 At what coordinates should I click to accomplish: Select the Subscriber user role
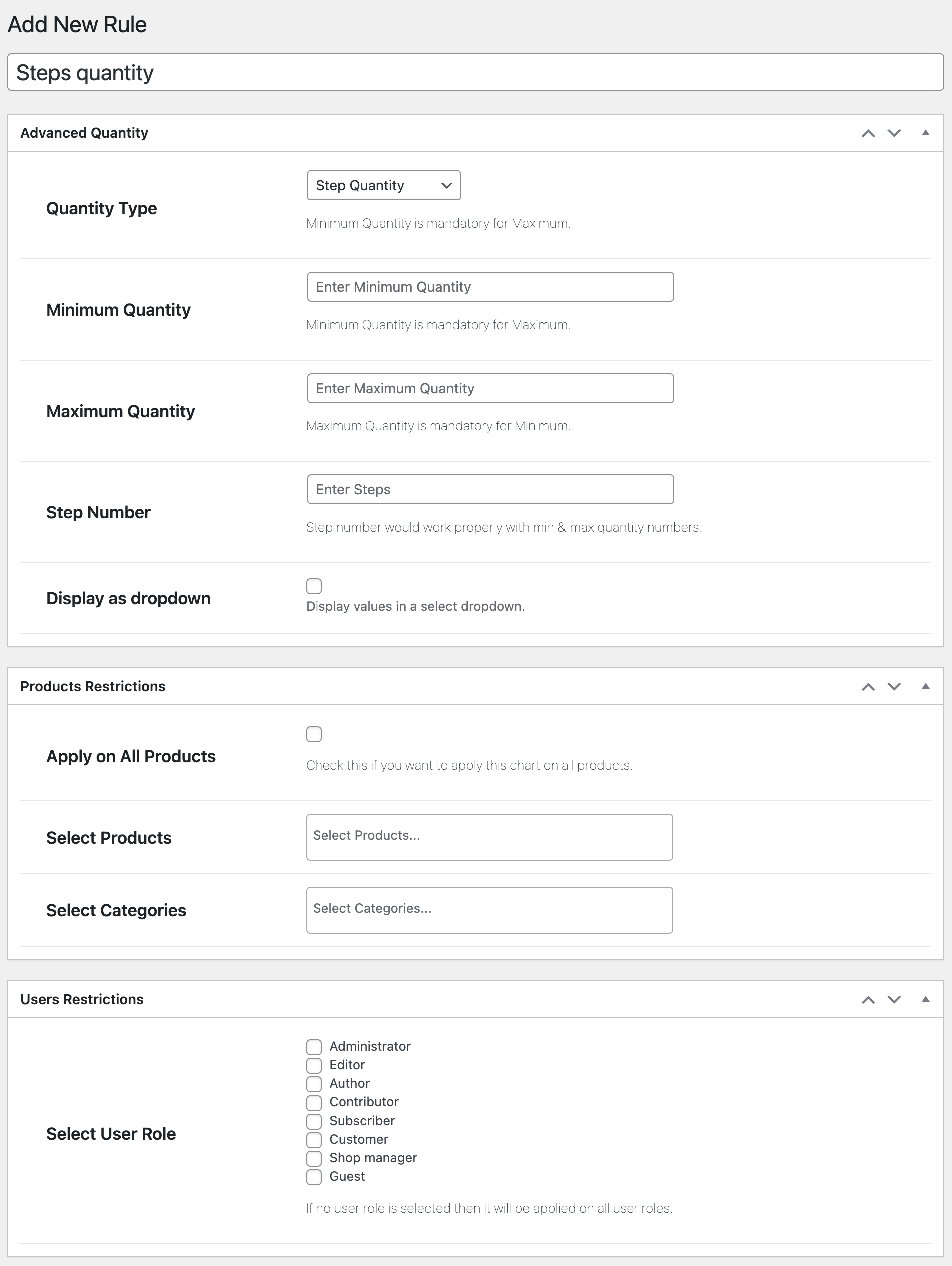[314, 1122]
